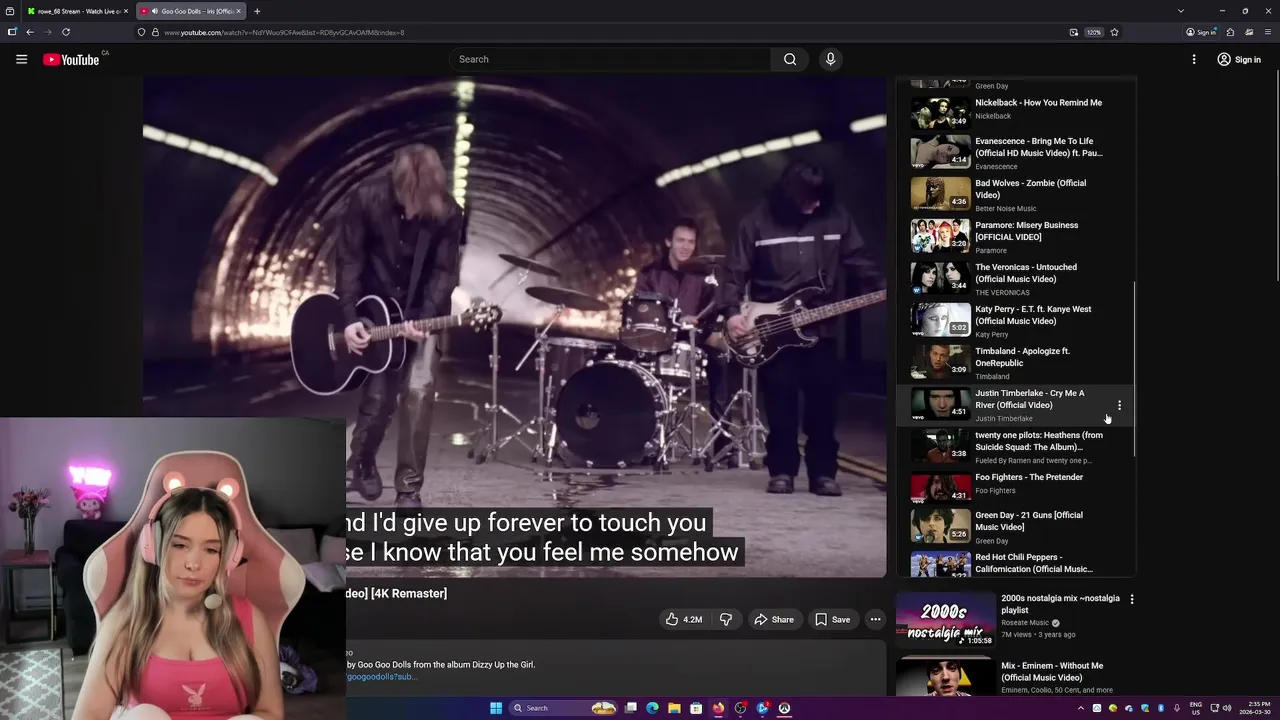Viewport: 1280px width, 720px height.
Task: Show hidden system tray icons
Action: pos(1080,708)
